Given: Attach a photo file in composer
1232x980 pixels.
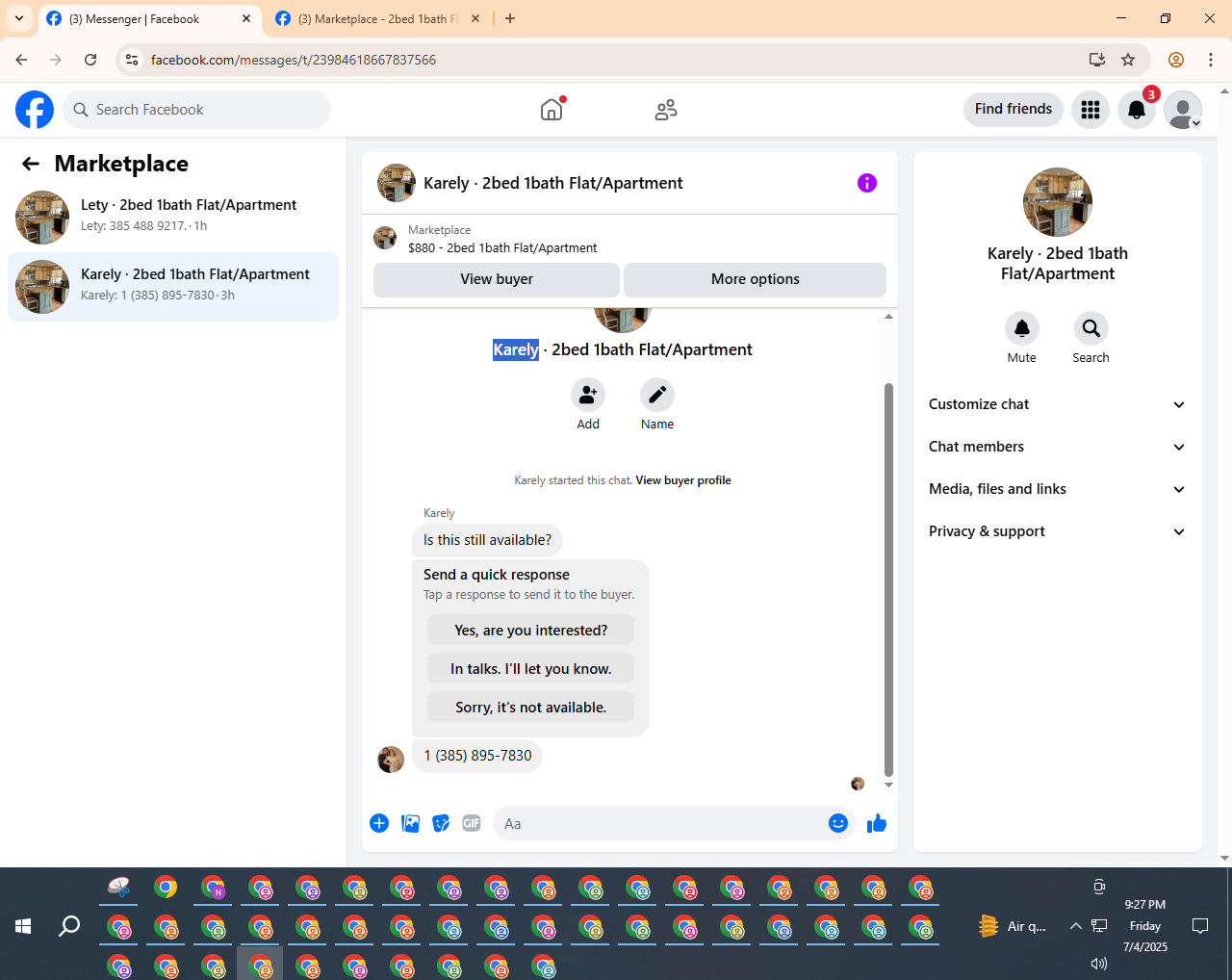Looking at the screenshot, I should [x=410, y=823].
